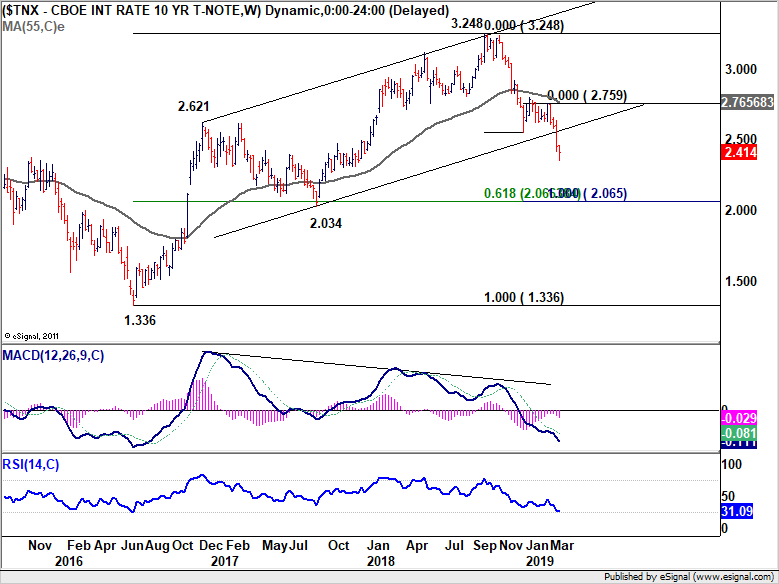Click the RSI(14,C) study label

[31, 464]
